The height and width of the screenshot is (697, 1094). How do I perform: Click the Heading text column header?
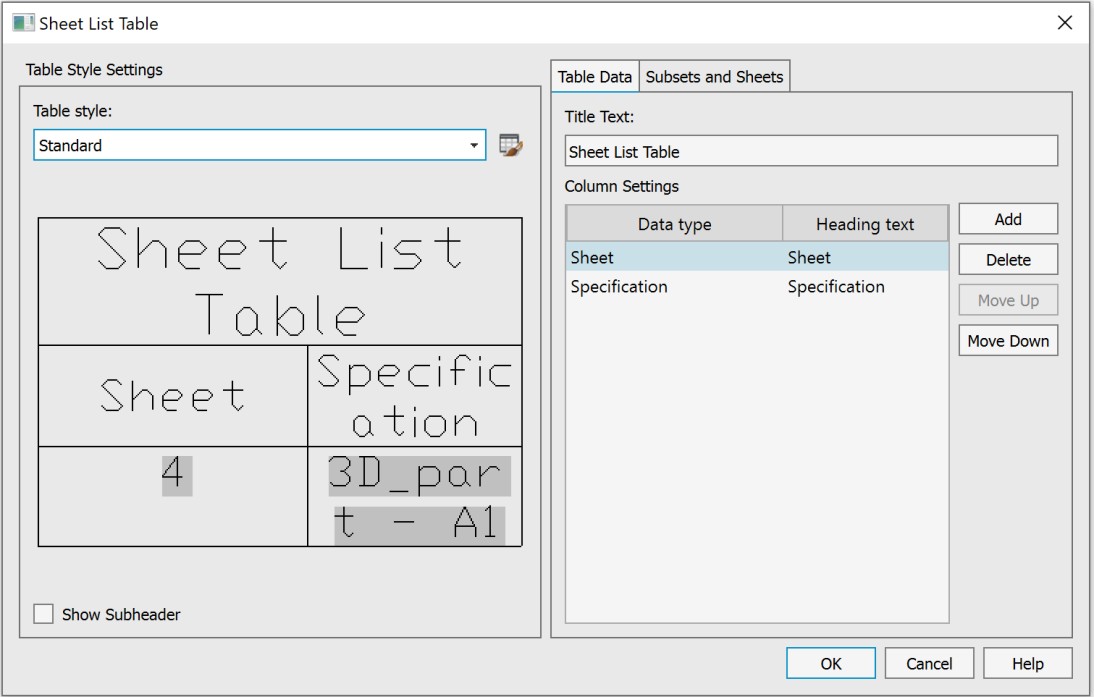[865, 224]
